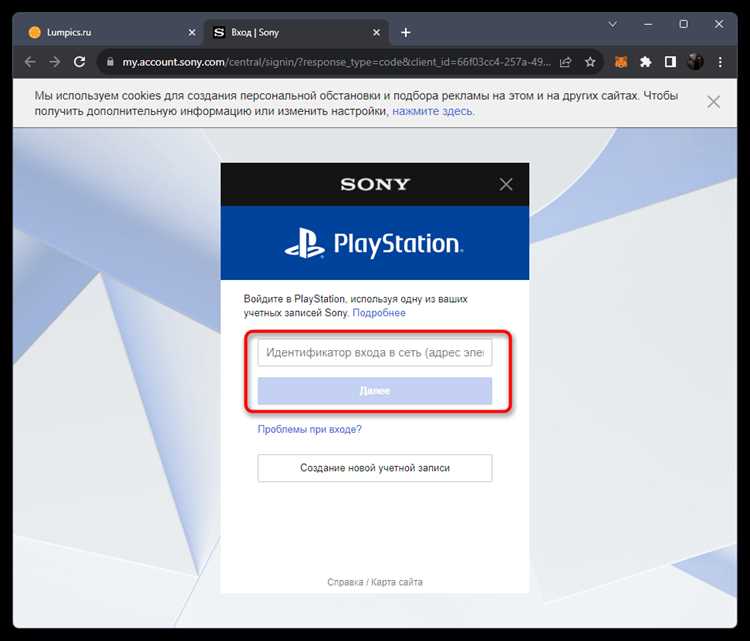Close the Вход | Sony tab
The image size is (750, 641).
tap(376, 33)
